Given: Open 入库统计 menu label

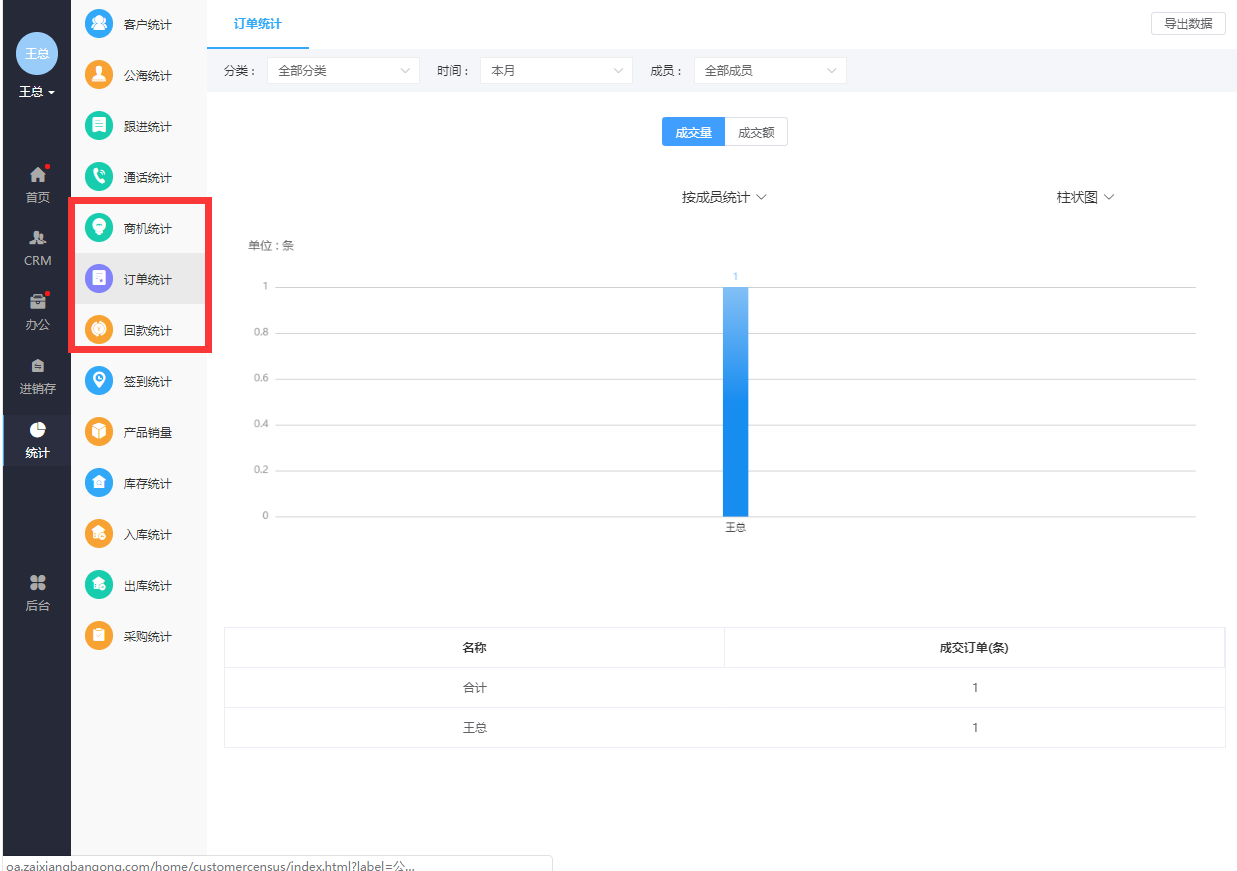Looking at the screenshot, I should 148,535.
